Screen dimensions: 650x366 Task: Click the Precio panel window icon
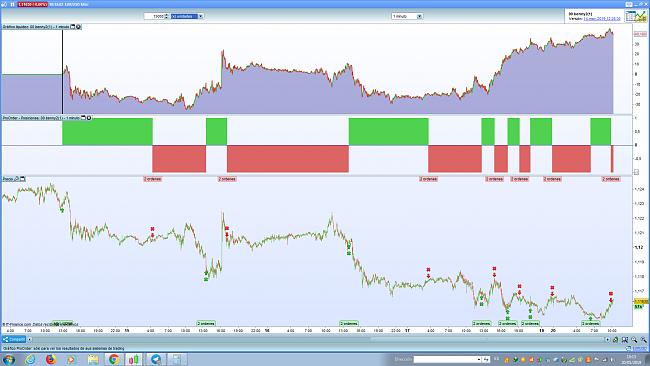pos(23,179)
